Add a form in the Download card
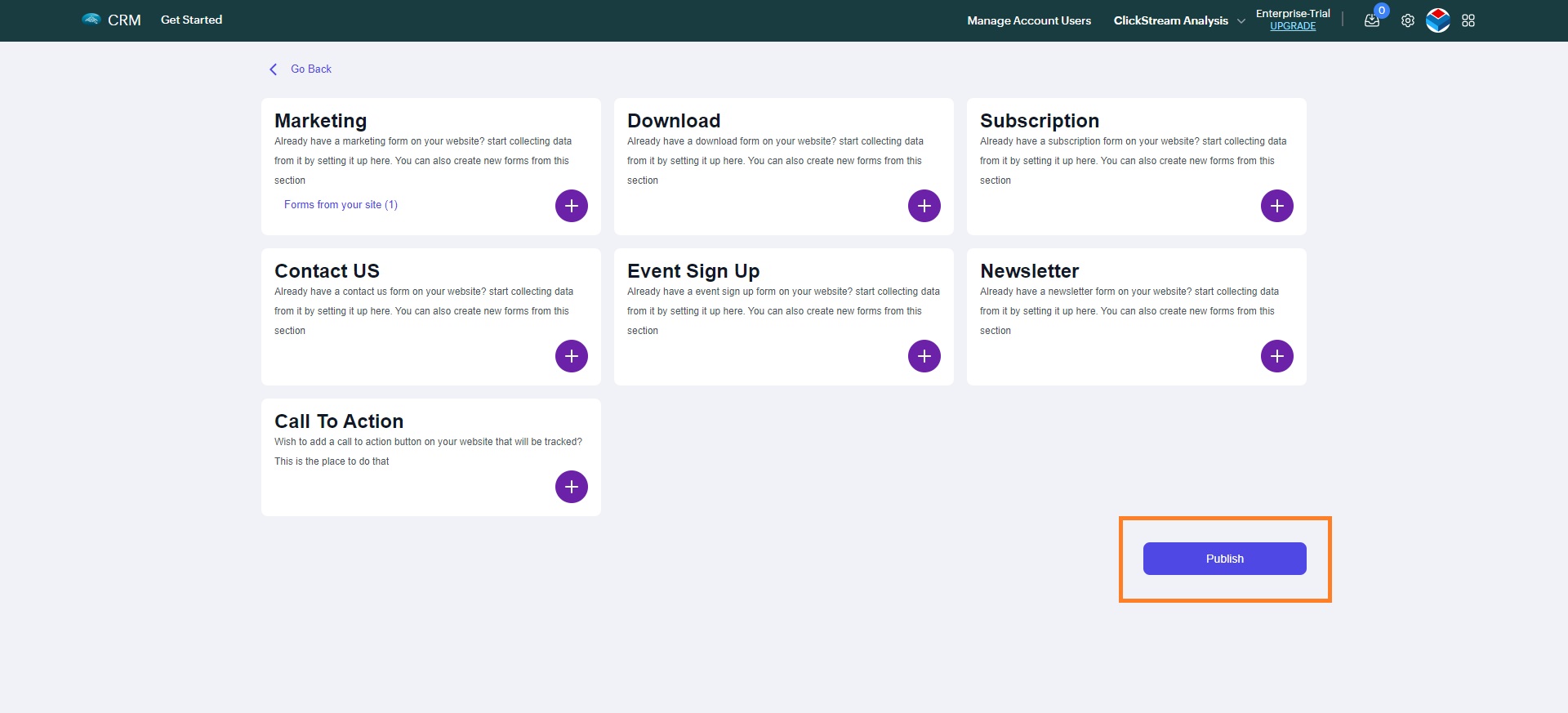This screenshot has height=713, width=1568. (x=924, y=206)
